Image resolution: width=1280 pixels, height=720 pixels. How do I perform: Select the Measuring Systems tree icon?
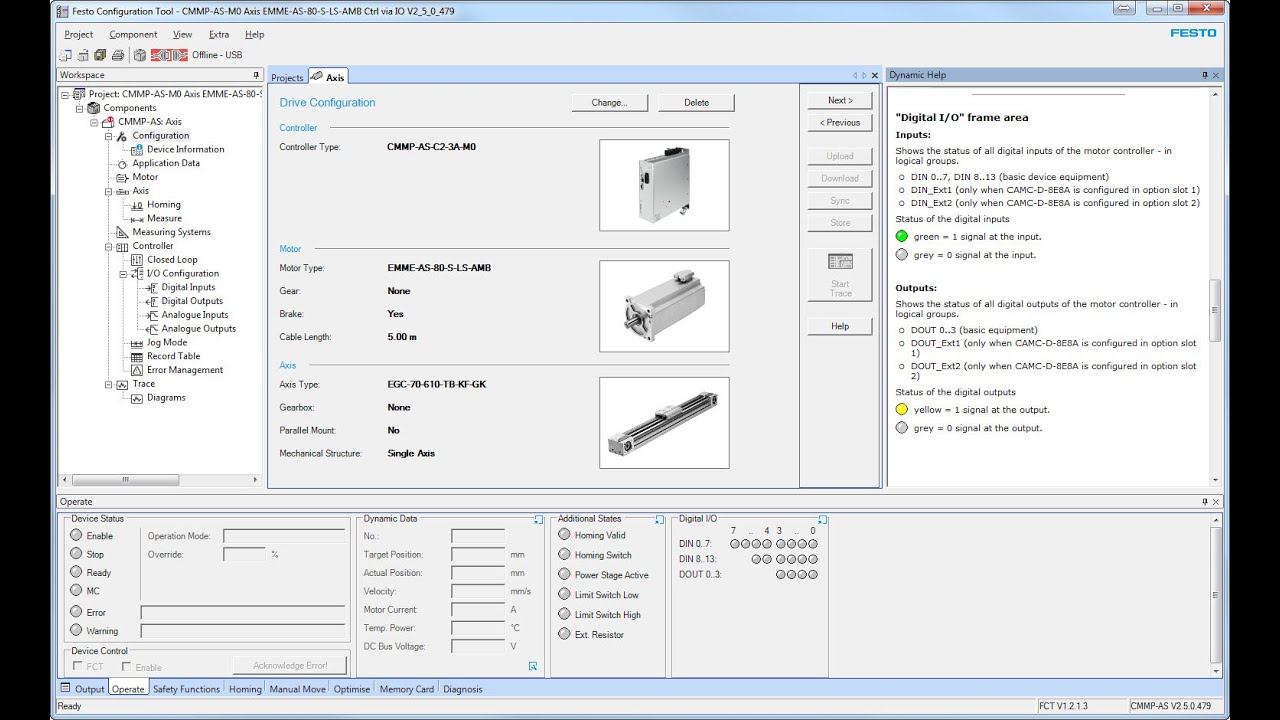pyautogui.click(x=123, y=233)
